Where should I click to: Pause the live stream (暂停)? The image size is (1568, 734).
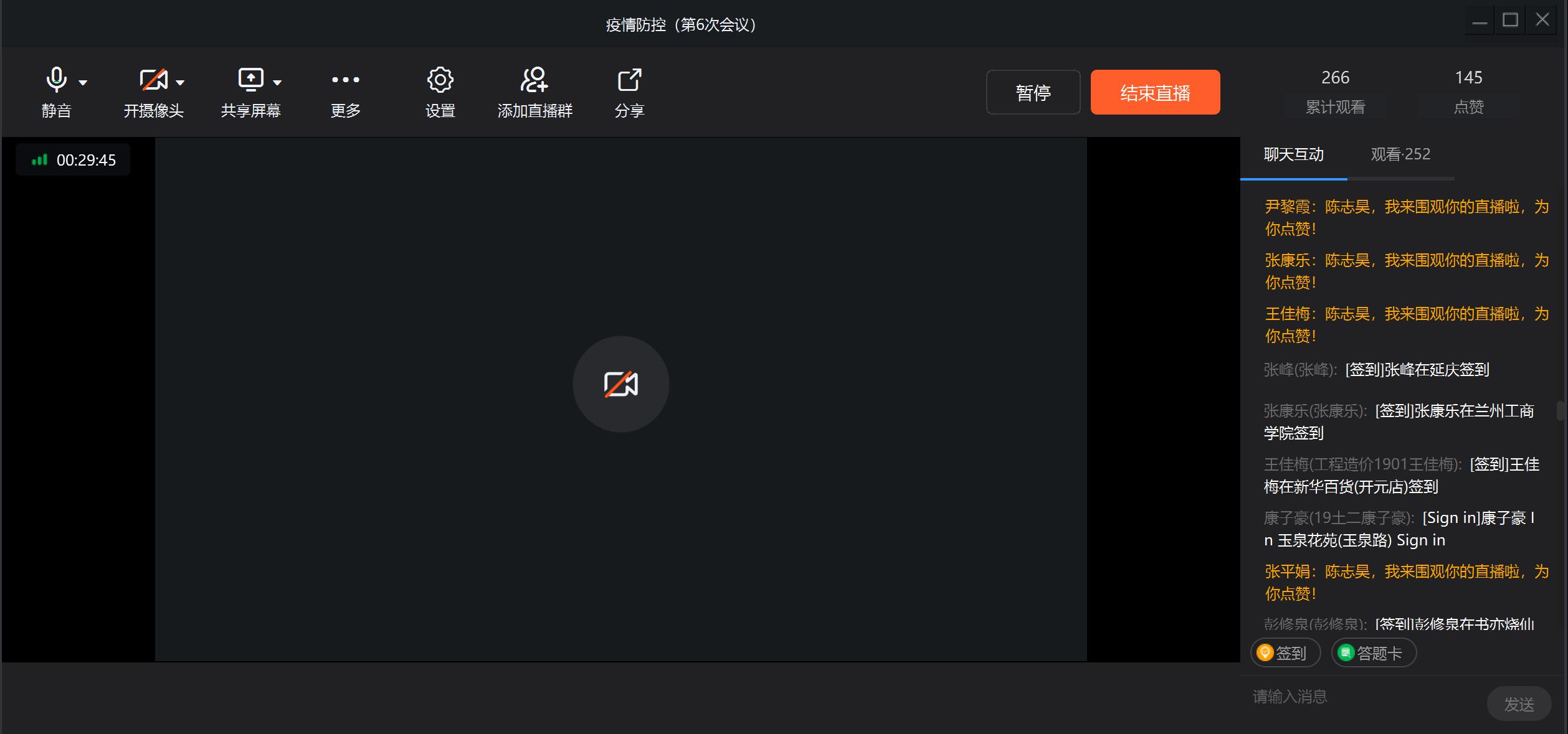(x=1032, y=93)
